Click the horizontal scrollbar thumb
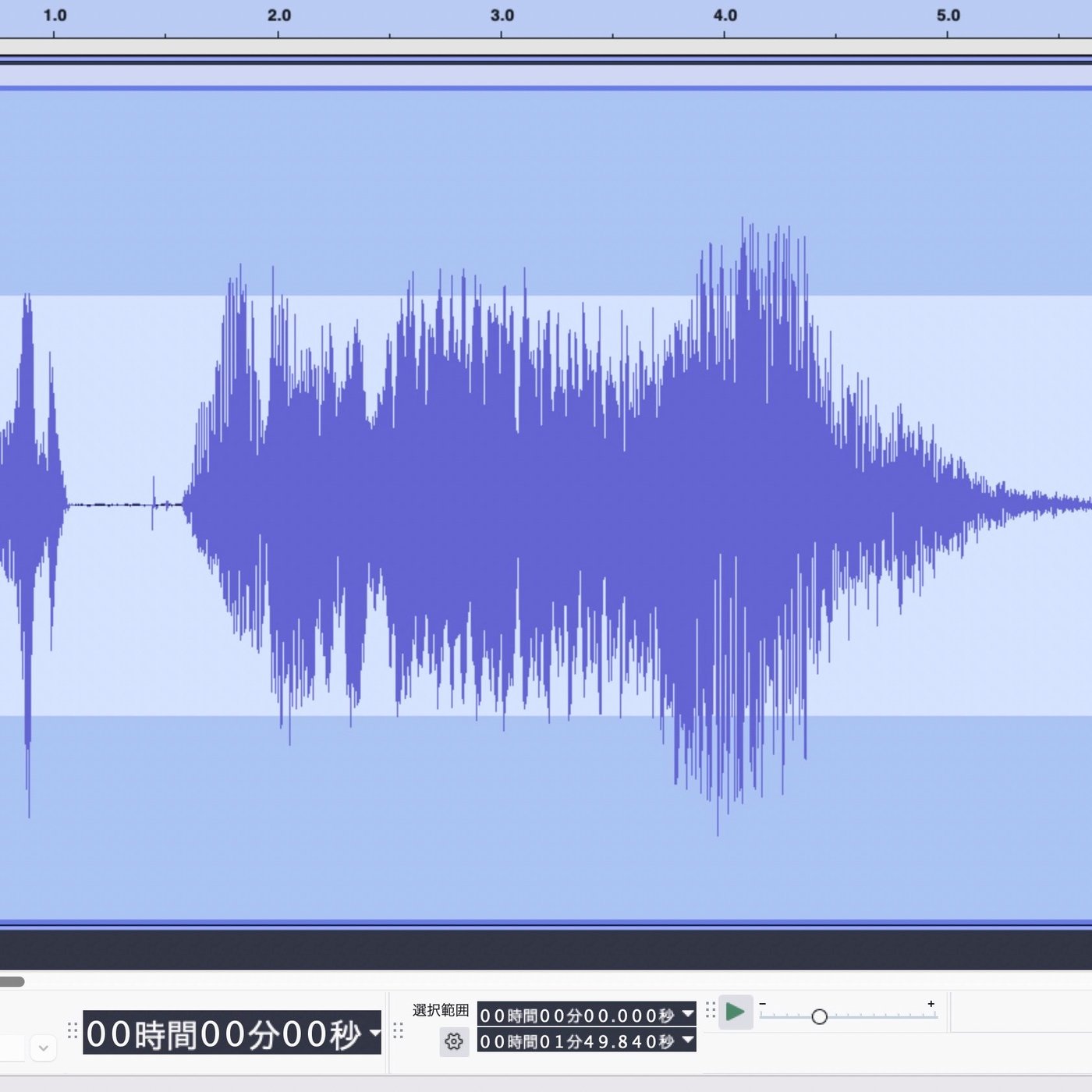This screenshot has width=1092, height=1092. [x=11, y=981]
